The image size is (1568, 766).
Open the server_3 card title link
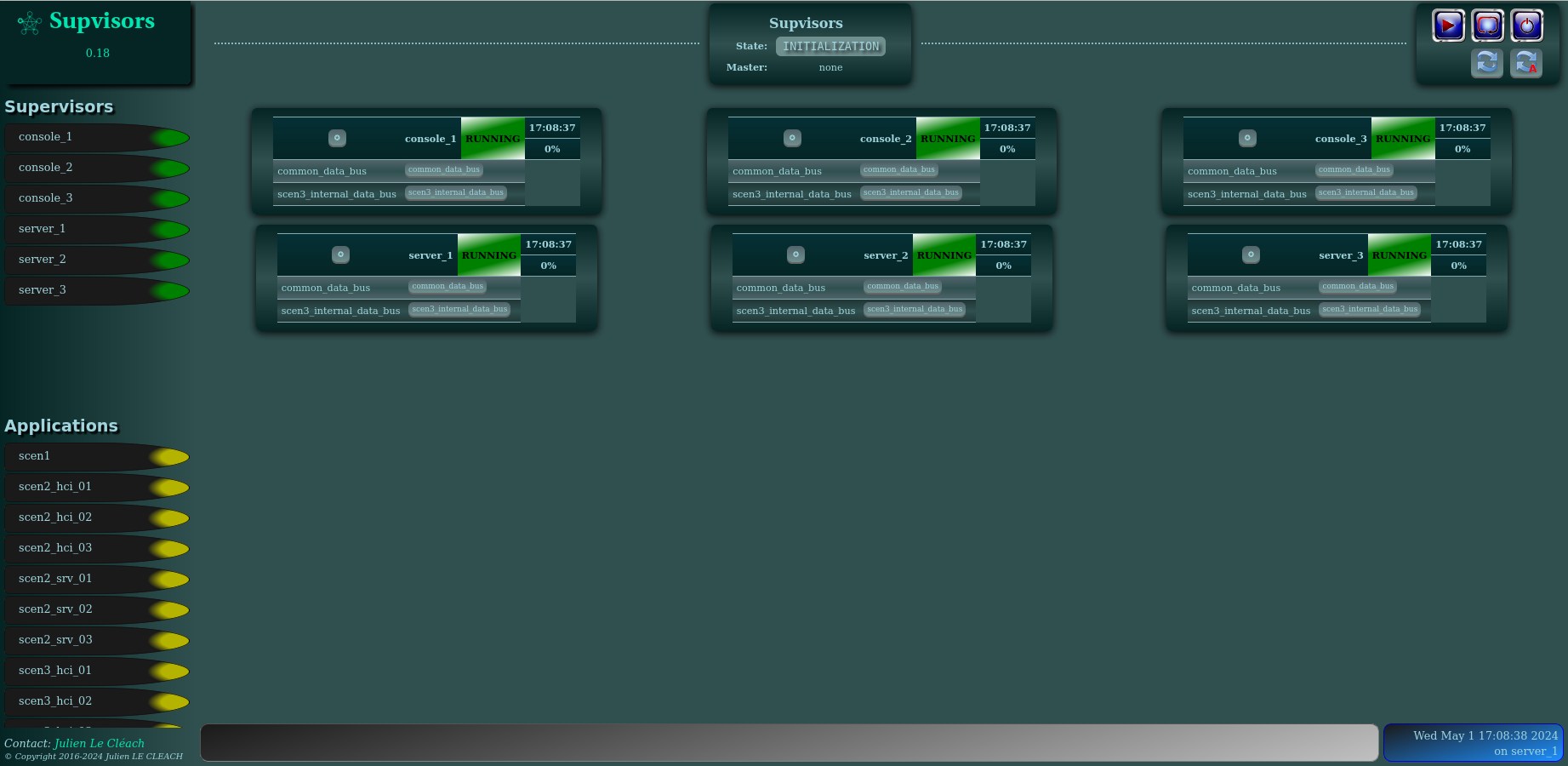point(1341,255)
